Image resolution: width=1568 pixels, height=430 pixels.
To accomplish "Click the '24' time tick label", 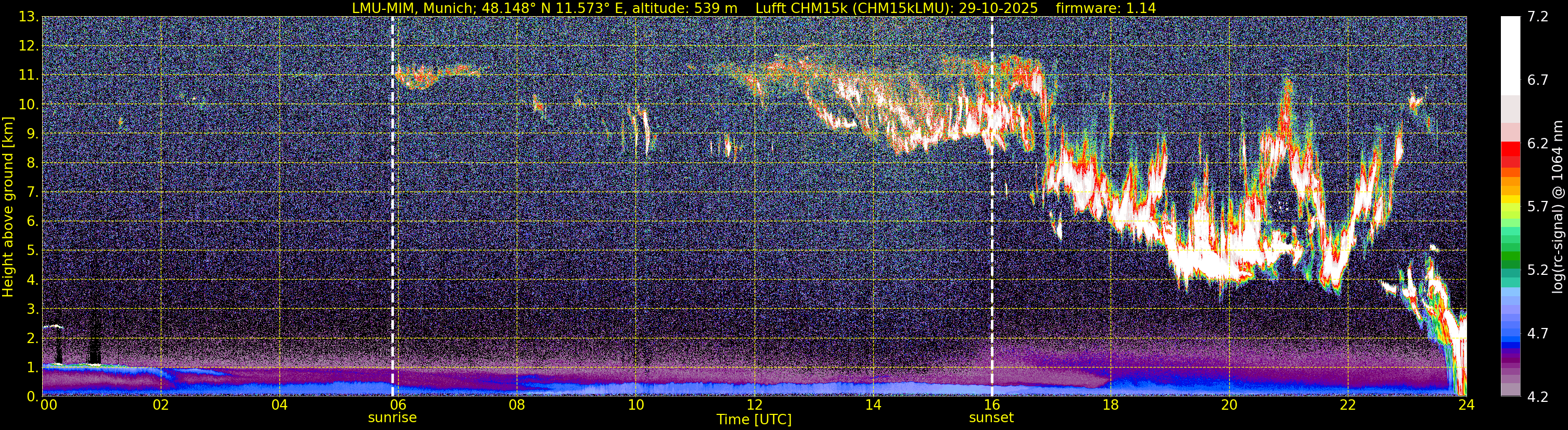I will [x=1467, y=405].
